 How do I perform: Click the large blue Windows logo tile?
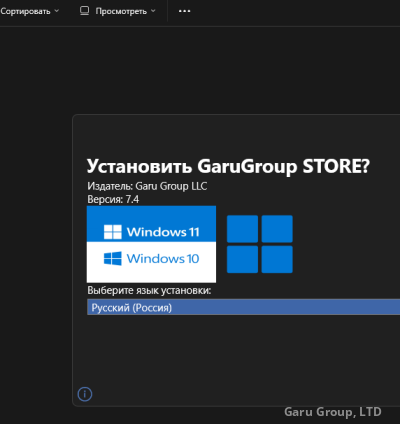(x=260, y=244)
